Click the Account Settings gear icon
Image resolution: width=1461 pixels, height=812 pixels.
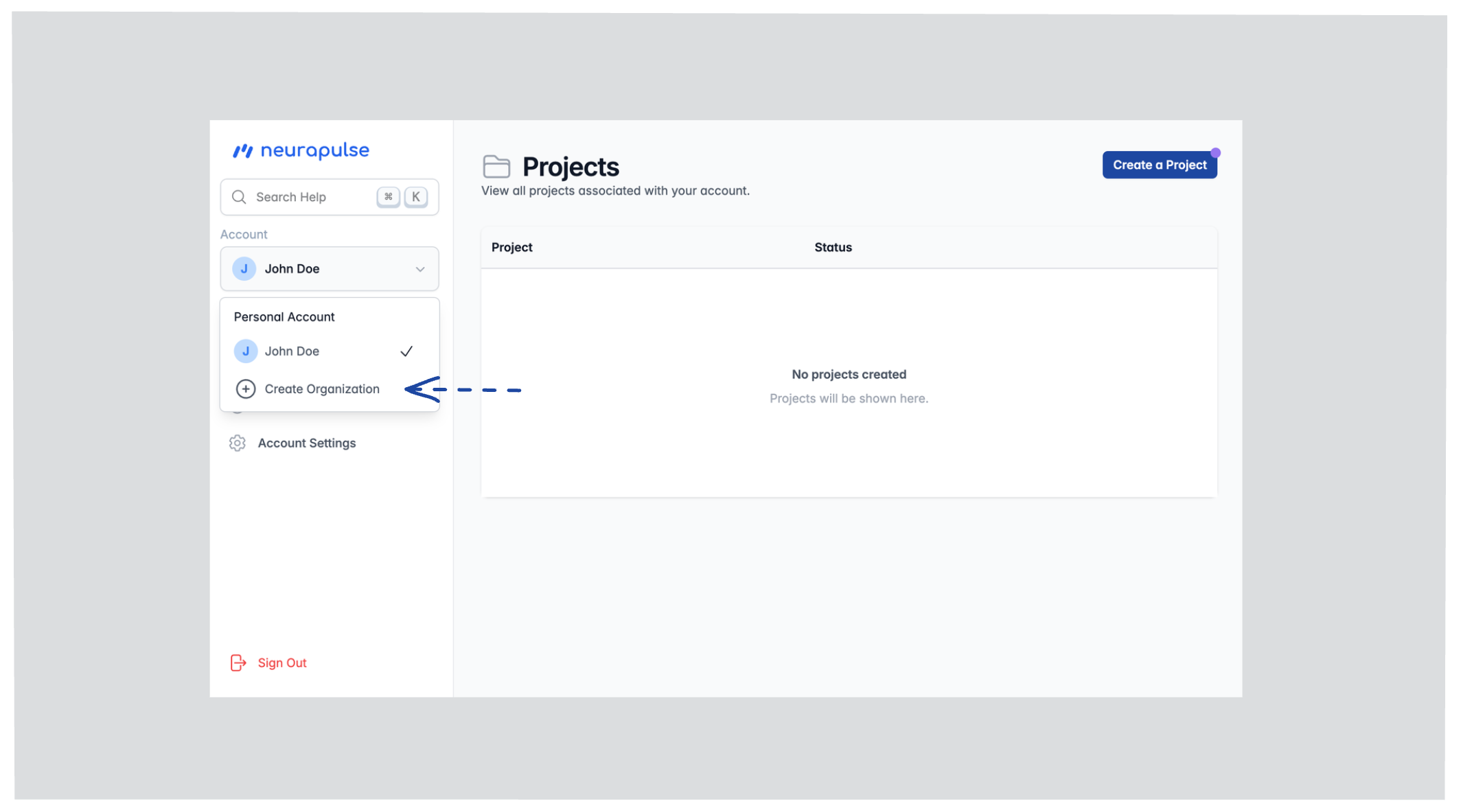point(238,443)
